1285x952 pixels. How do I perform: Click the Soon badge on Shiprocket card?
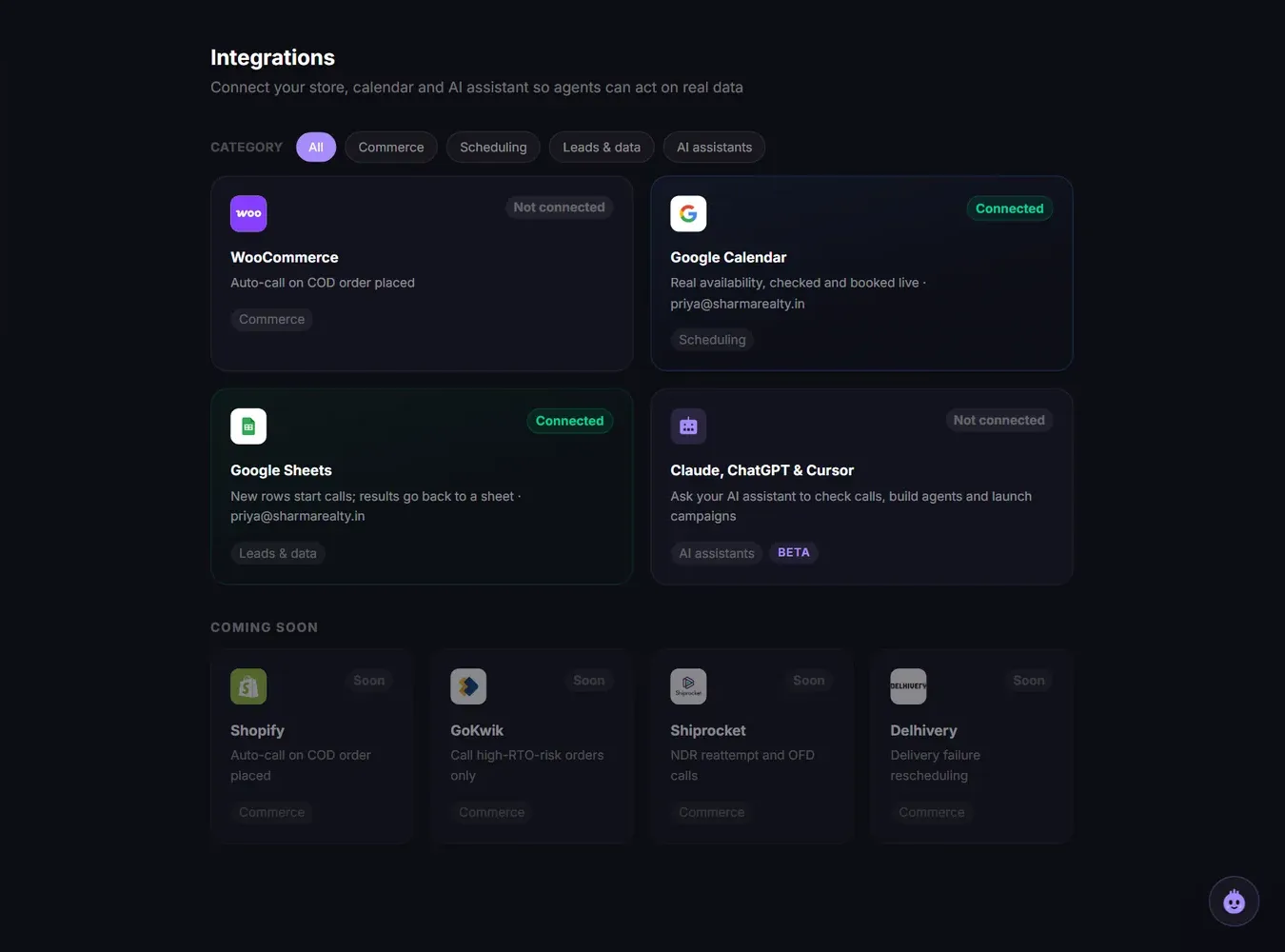pos(809,681)
